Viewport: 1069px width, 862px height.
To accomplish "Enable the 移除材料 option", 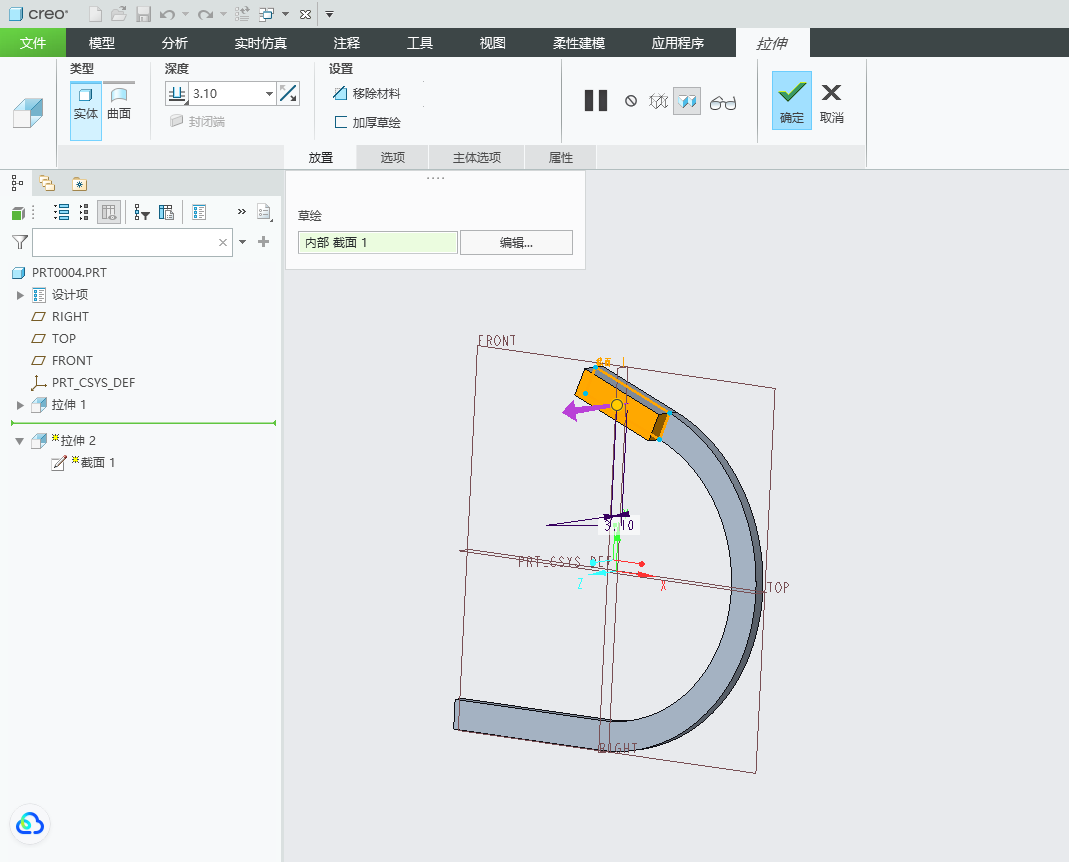I will pos(367,93).
